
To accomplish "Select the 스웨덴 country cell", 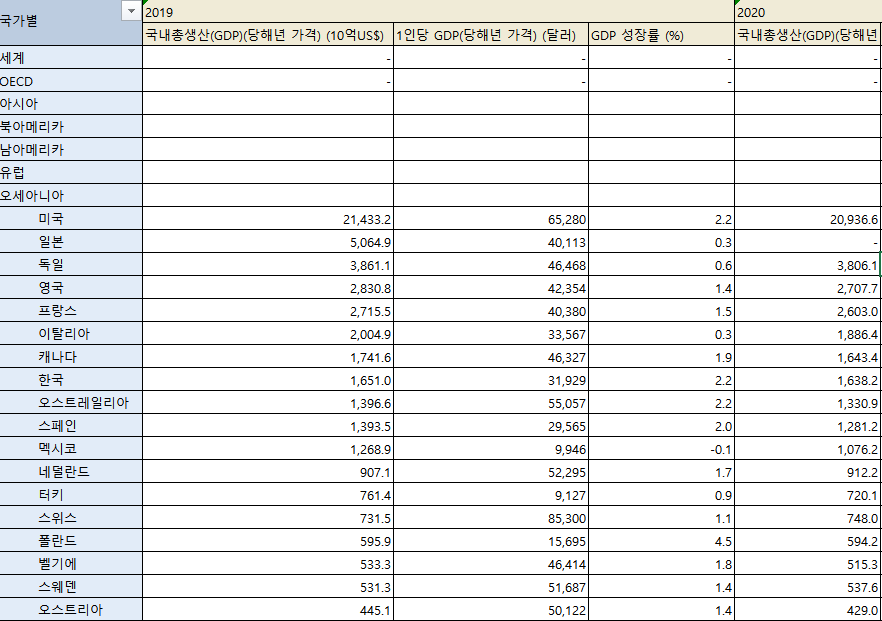I will pyautogui.click(x=71, y=587).
